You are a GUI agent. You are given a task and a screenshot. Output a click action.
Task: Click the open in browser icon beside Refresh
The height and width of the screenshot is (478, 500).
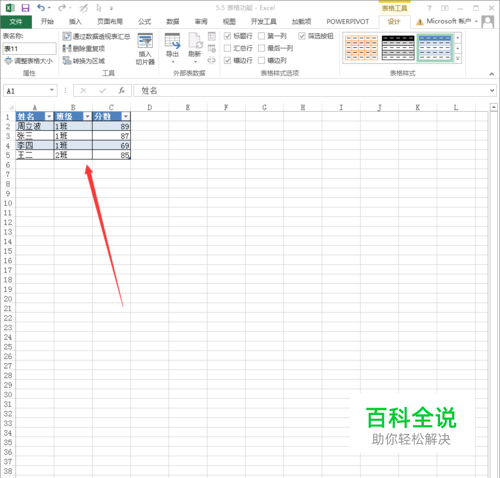click(212, 49)
